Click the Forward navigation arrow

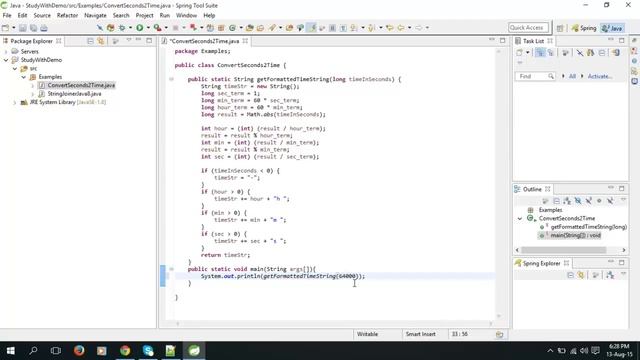(x=419, y=28)
